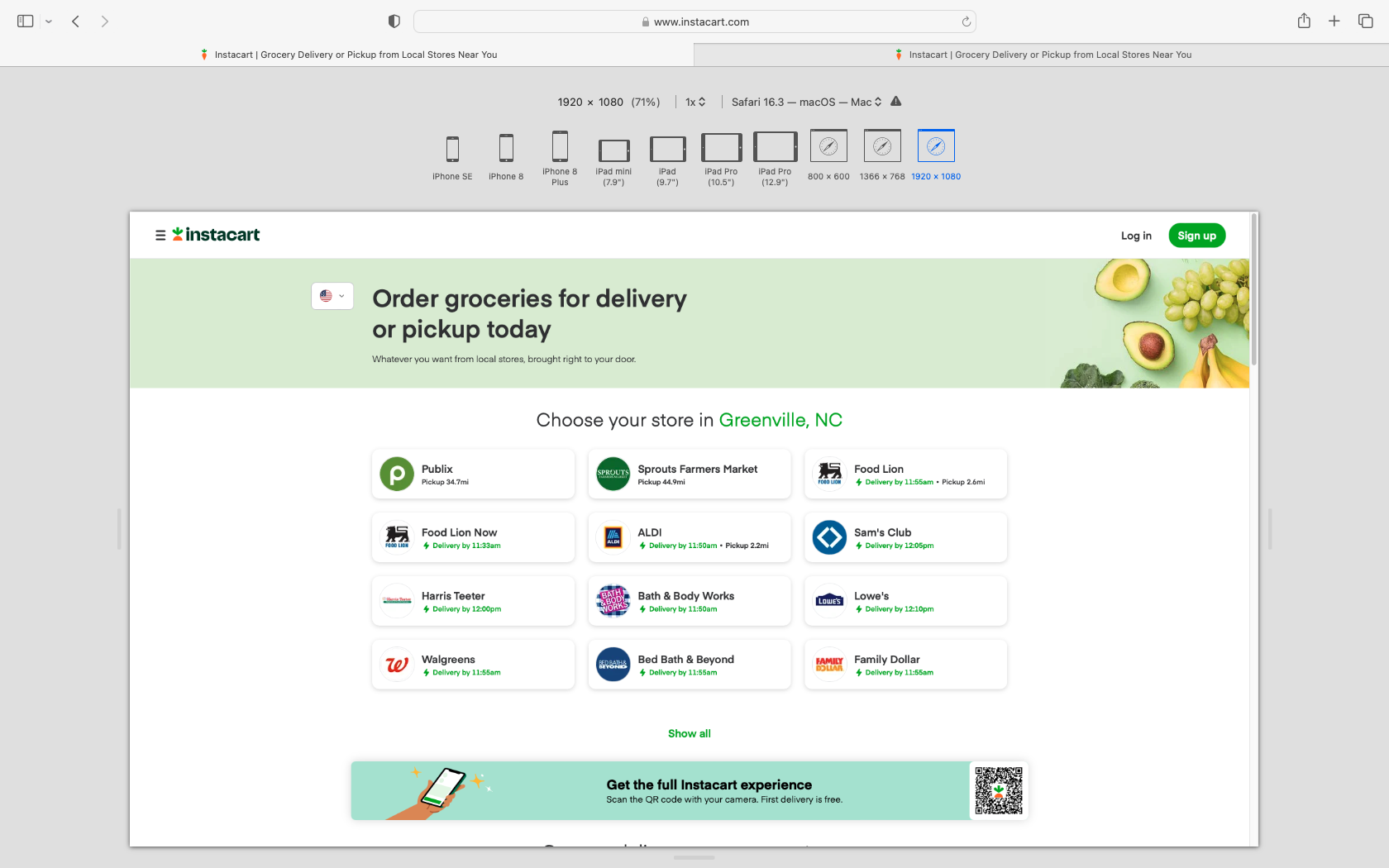1389x868 pixels.
Task: Select the 1366 × 768 viewport preset
Action: [882, 155]
